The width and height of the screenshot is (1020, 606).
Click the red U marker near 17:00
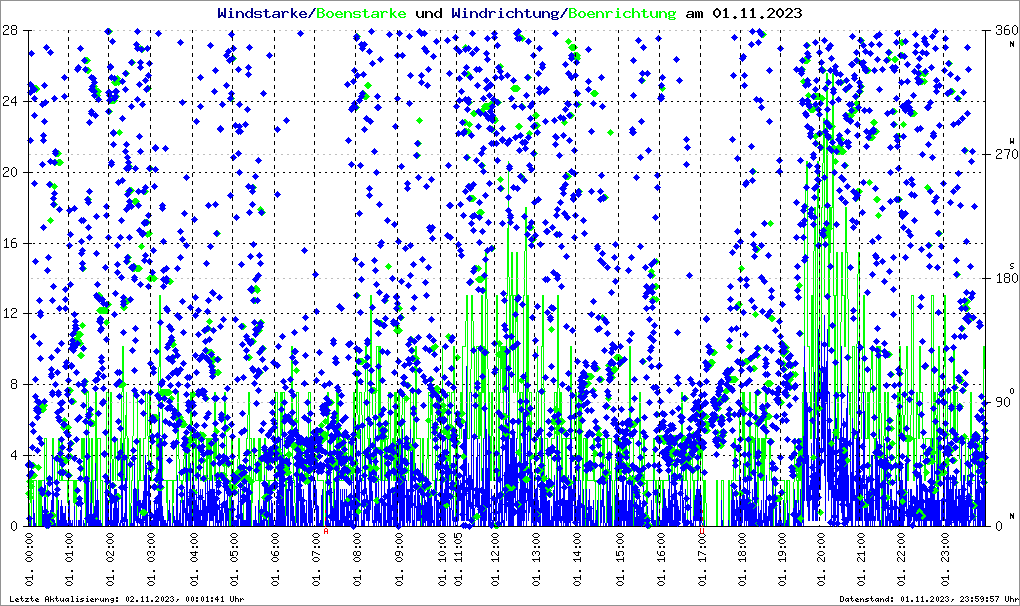pos(701,531)
